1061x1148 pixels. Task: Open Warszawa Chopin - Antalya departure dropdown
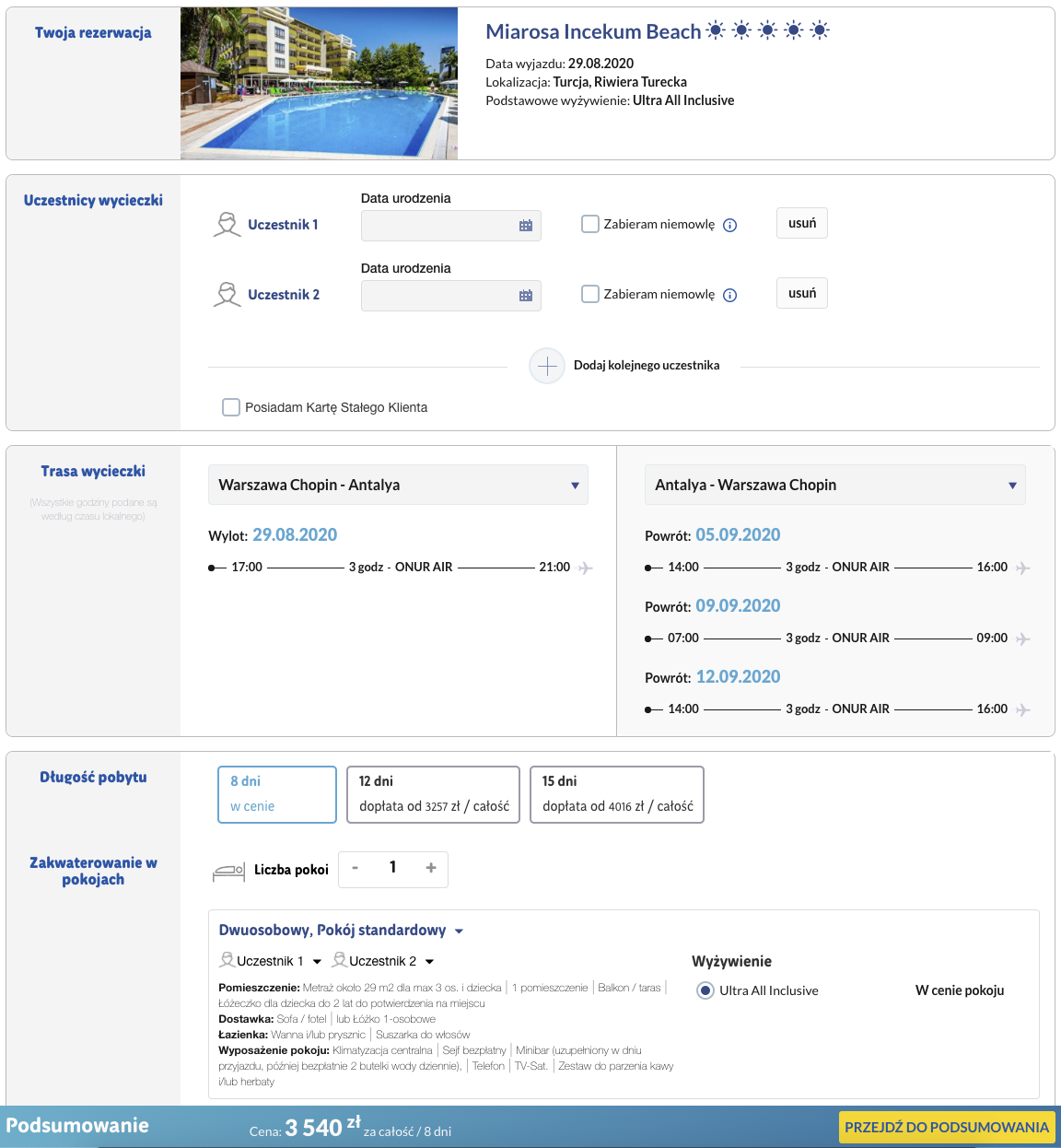click(x=398, y=485)
